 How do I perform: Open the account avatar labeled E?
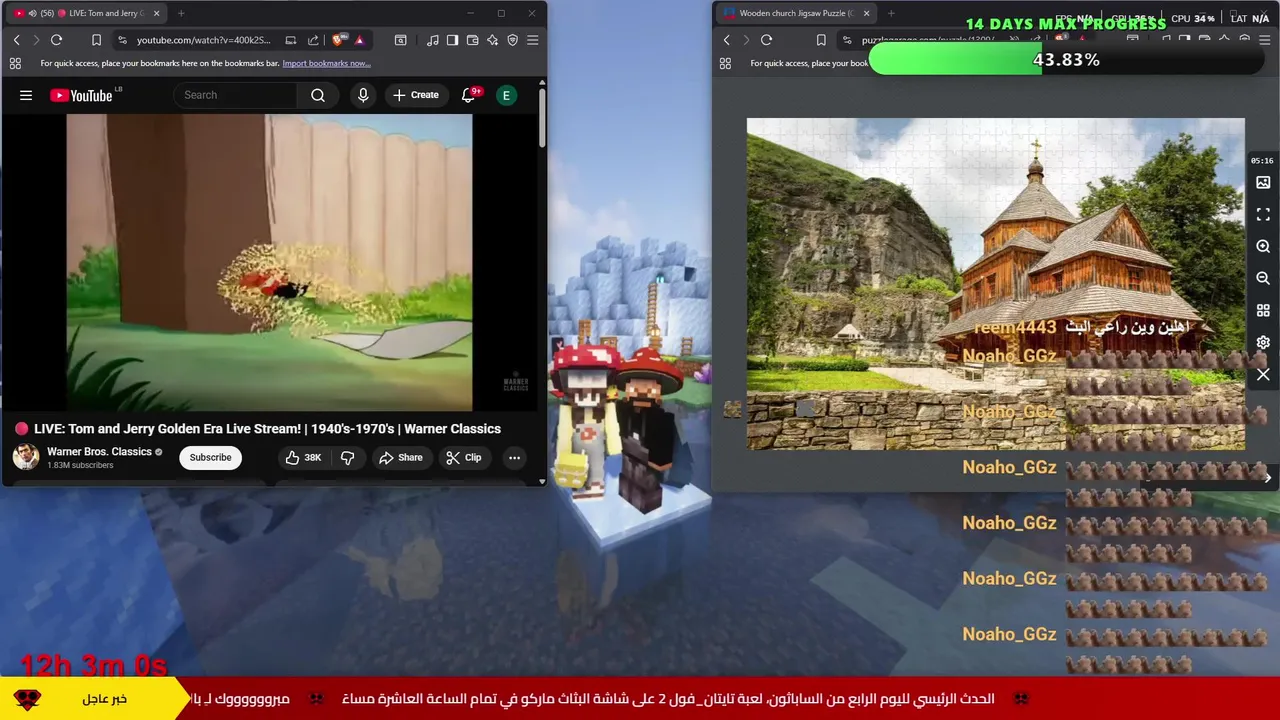point(507,95)
